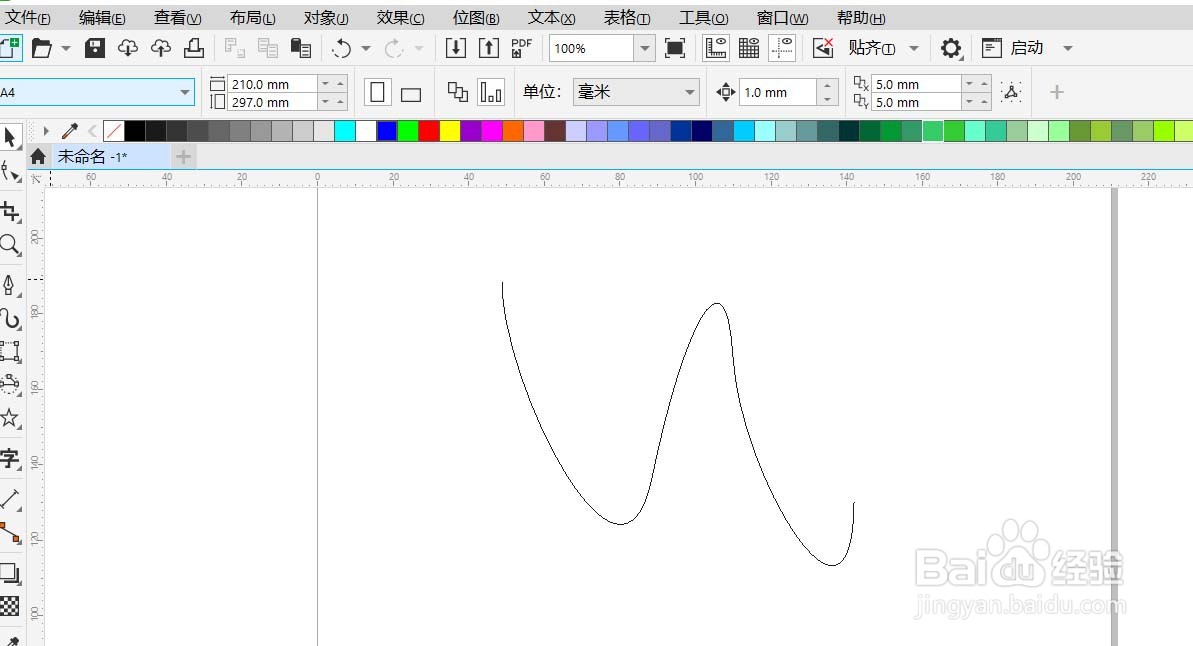Toggle current page layout only
The image size is (1193, 646).
coord(491,93)
